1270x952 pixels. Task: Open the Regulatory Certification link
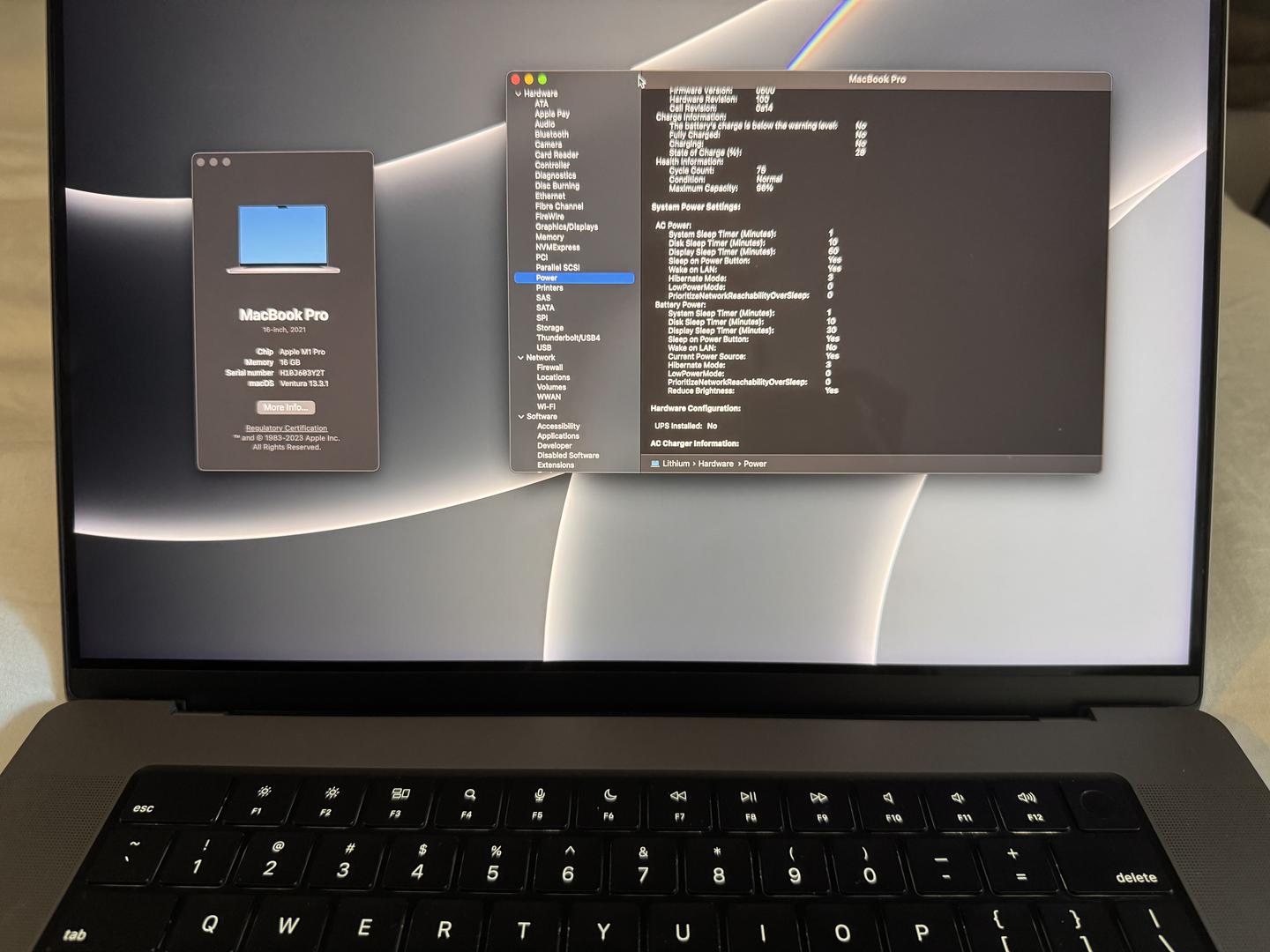point(287,428)
